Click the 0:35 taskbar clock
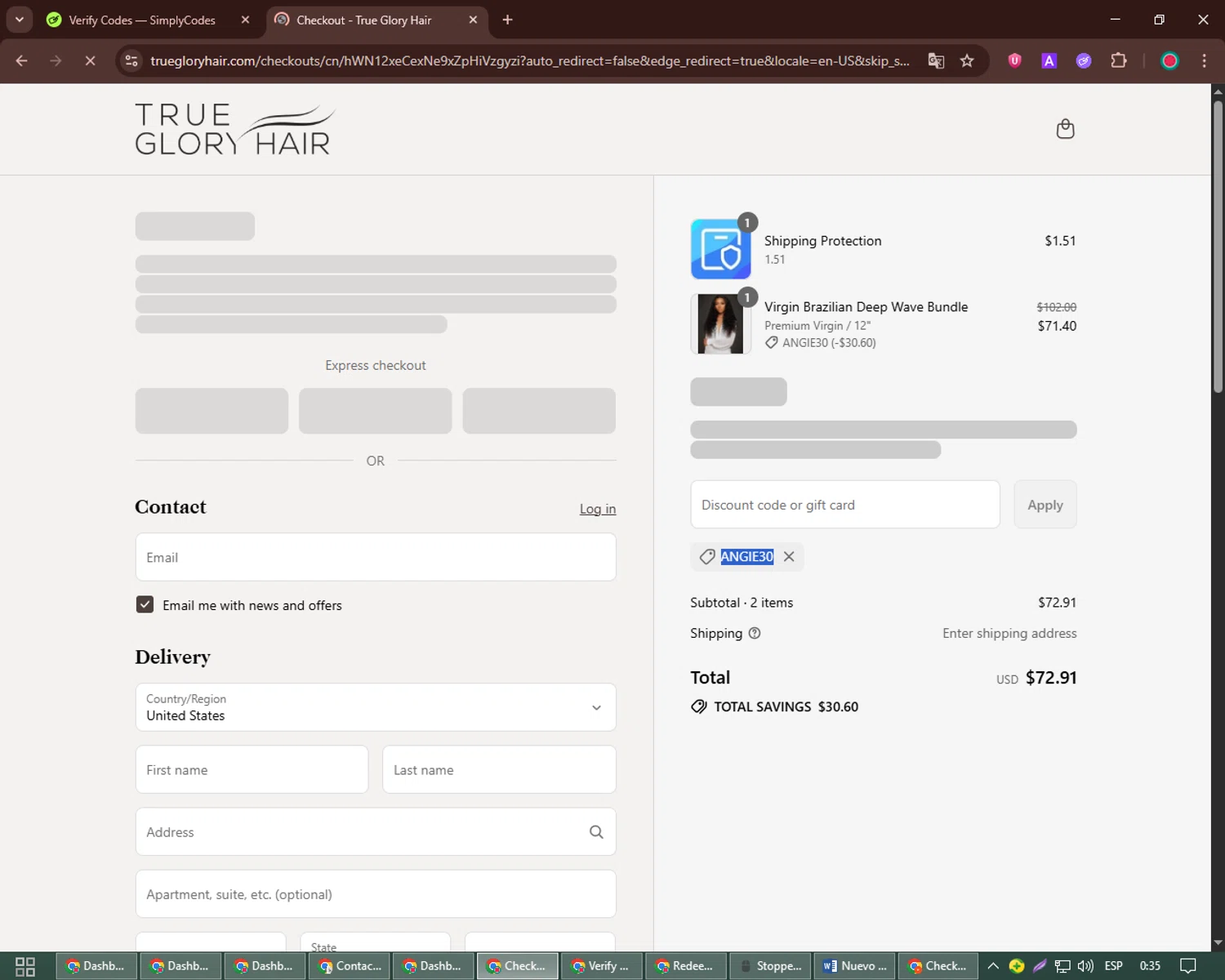 coord(1150,966)
